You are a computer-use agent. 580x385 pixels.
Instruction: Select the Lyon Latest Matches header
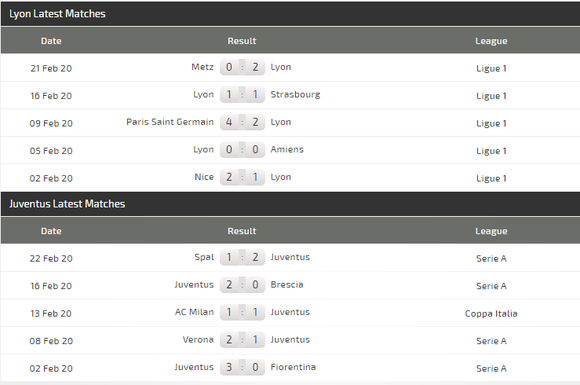click(x=57, y=14)
